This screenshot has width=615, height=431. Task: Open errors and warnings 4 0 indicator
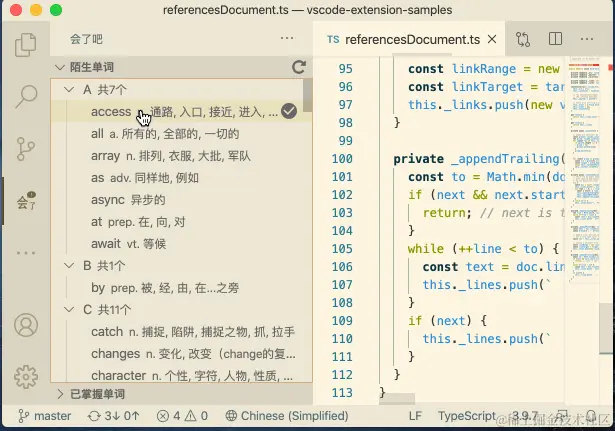pos(182,416)
